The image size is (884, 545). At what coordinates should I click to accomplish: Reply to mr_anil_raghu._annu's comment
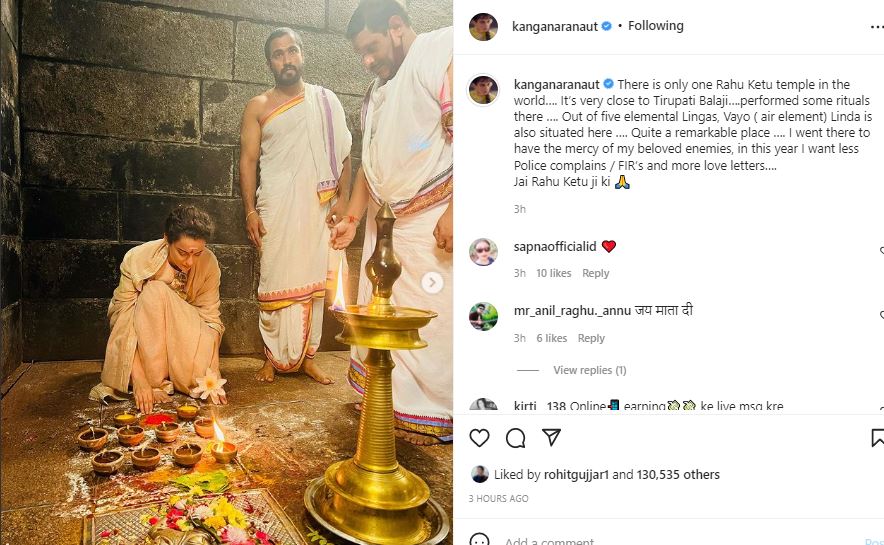pos(591,338)
